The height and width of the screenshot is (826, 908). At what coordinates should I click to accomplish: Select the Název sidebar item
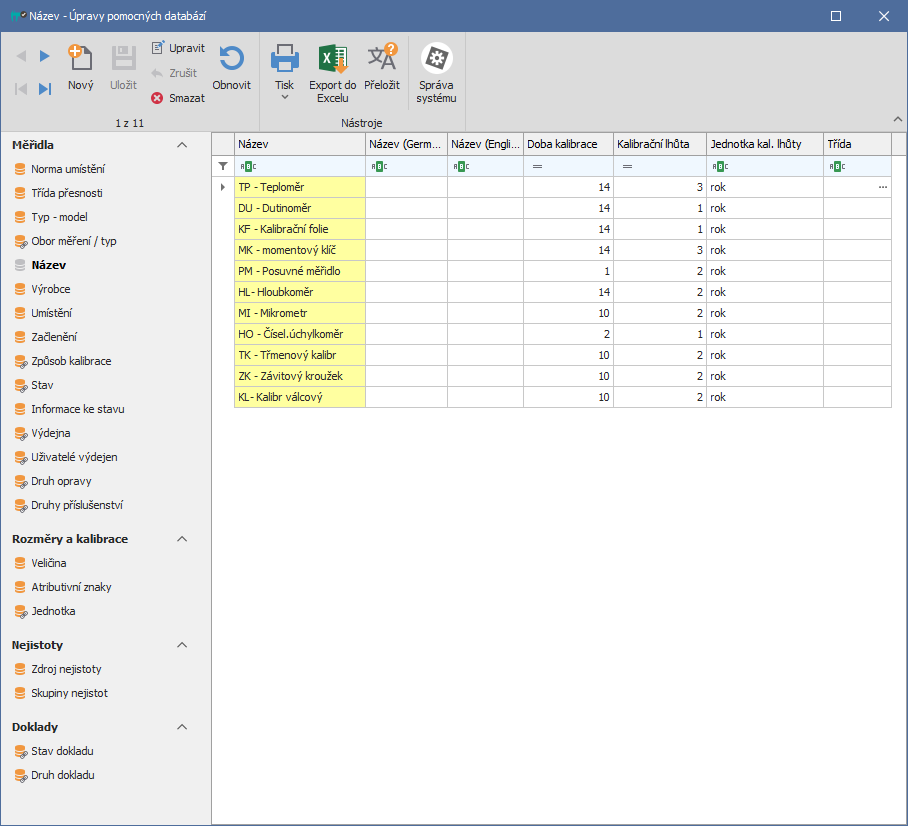40,265
